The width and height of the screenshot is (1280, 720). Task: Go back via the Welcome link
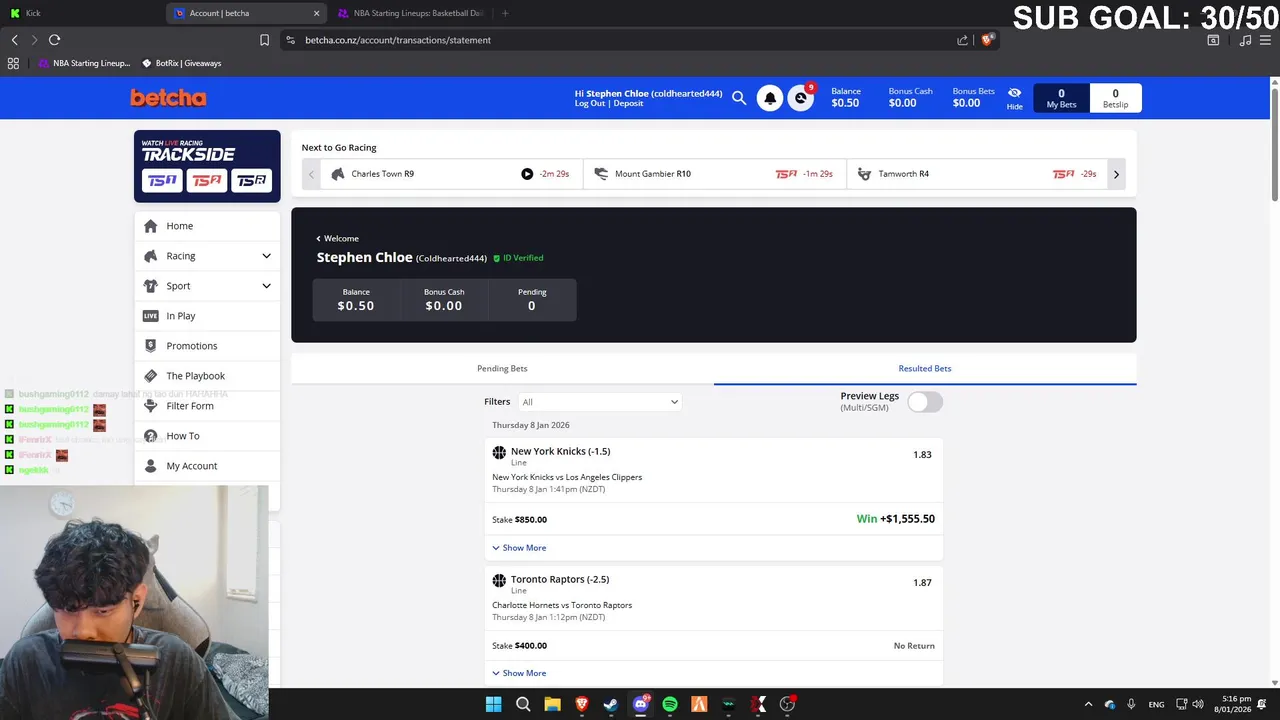click(x=337, y=238)
